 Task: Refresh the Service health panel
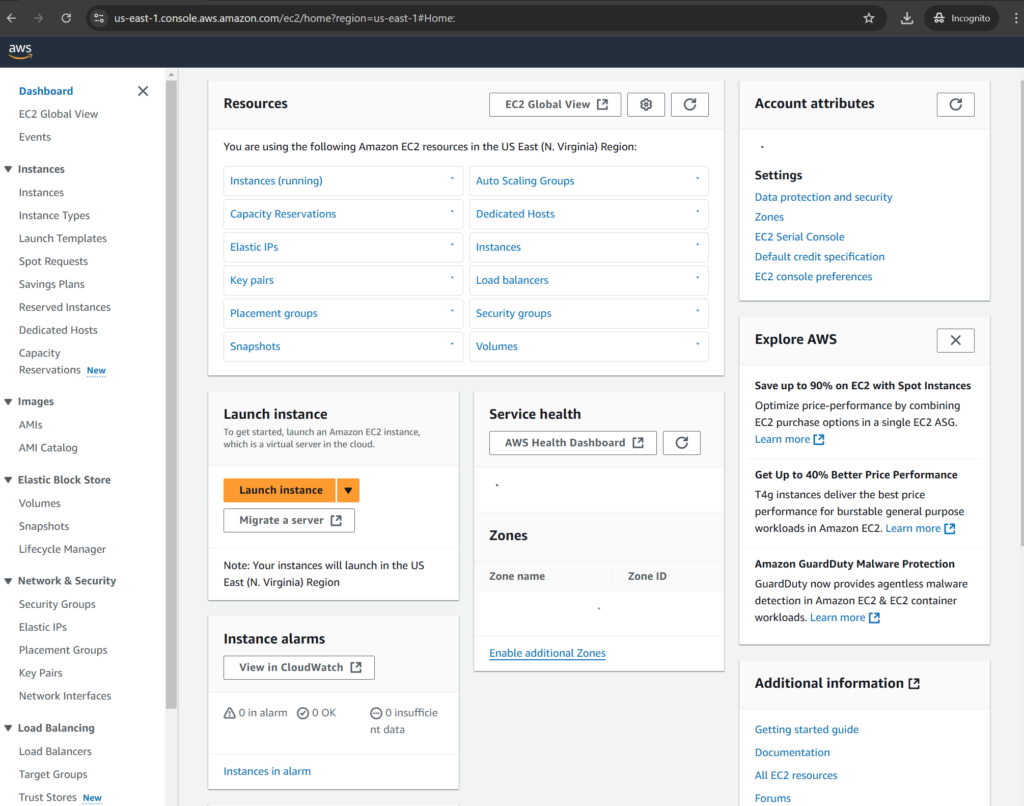(x=681, y=443)
